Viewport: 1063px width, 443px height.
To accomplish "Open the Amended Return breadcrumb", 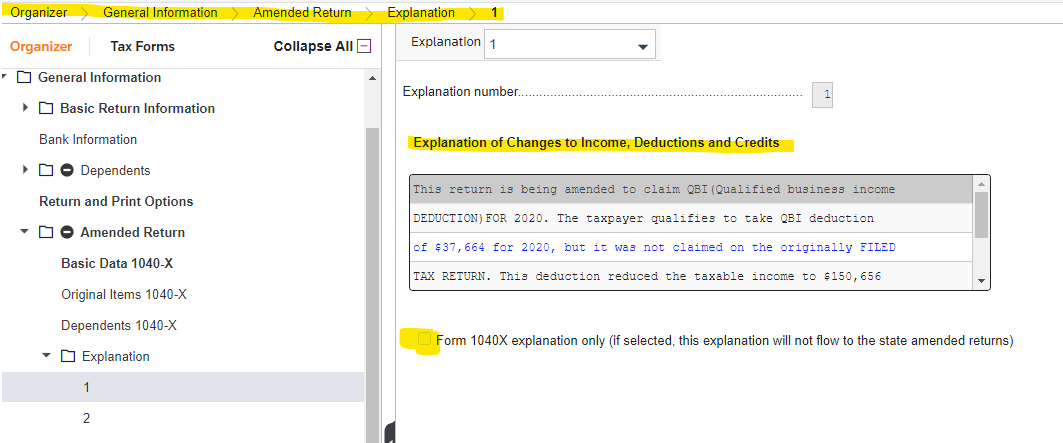I will (302, 12).
